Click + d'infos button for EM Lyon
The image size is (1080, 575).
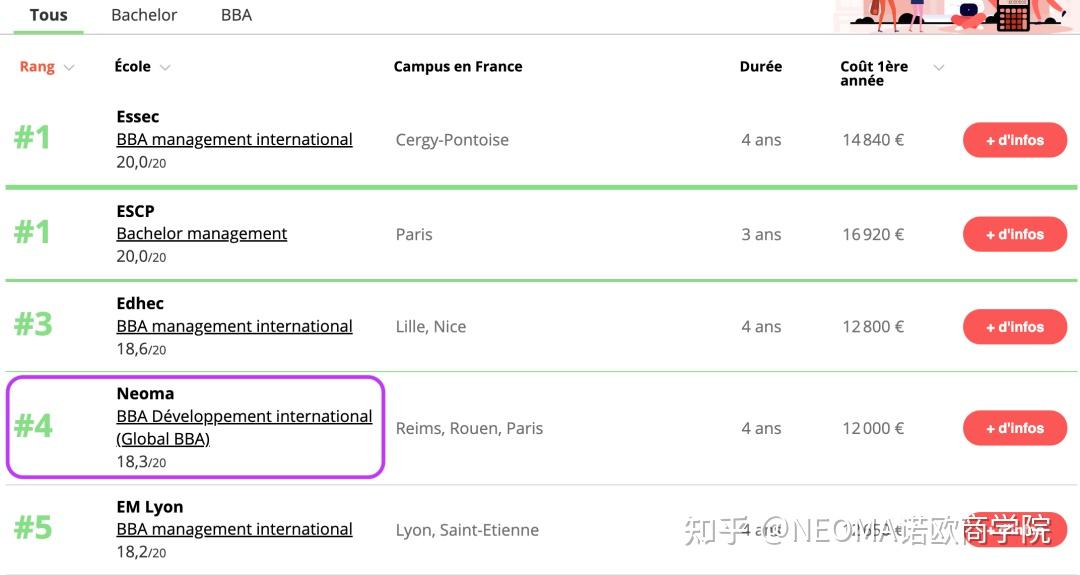1015,530
